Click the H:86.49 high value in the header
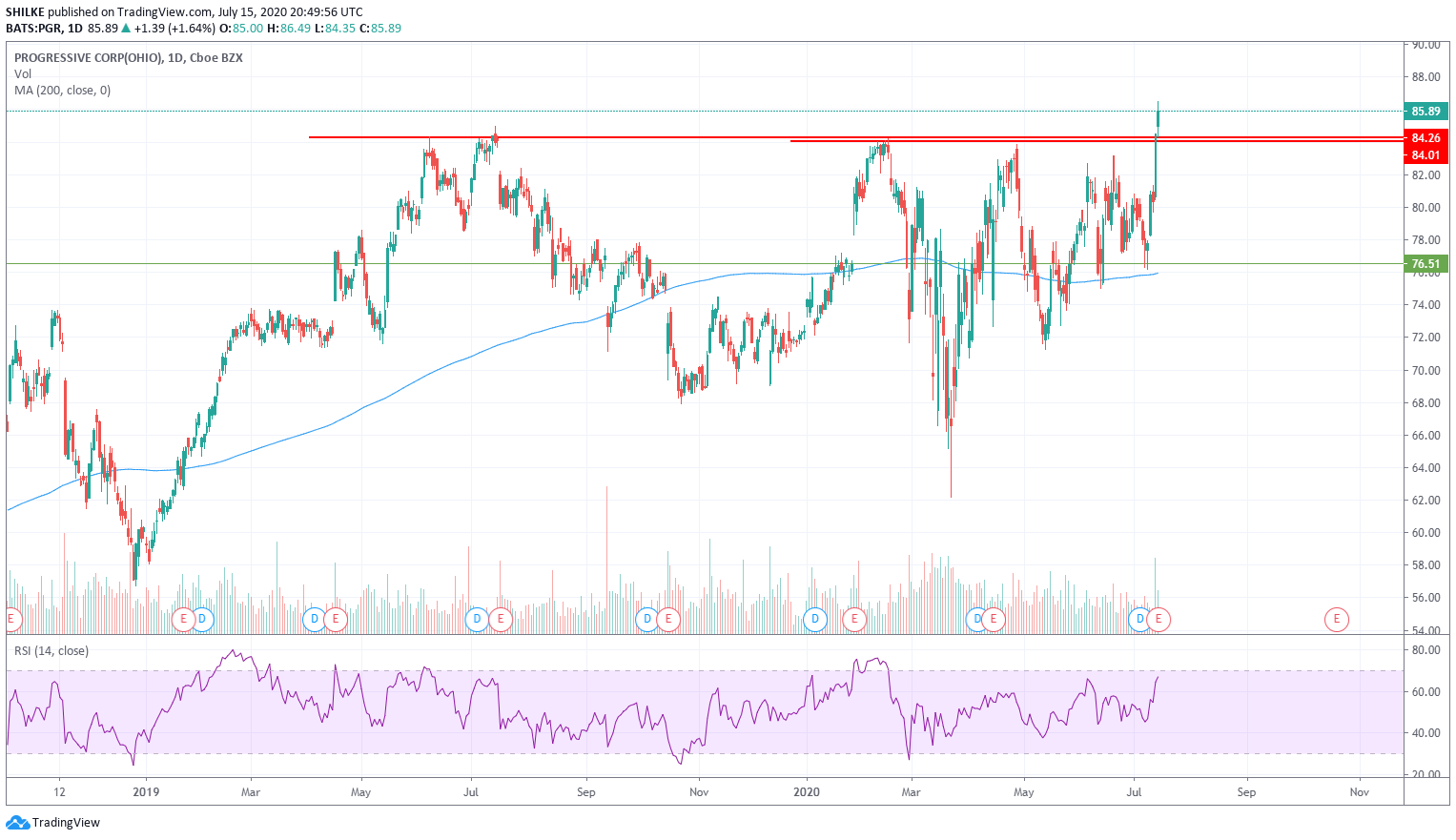This screenshot has width=1456, height=840. tap(289, 29)
